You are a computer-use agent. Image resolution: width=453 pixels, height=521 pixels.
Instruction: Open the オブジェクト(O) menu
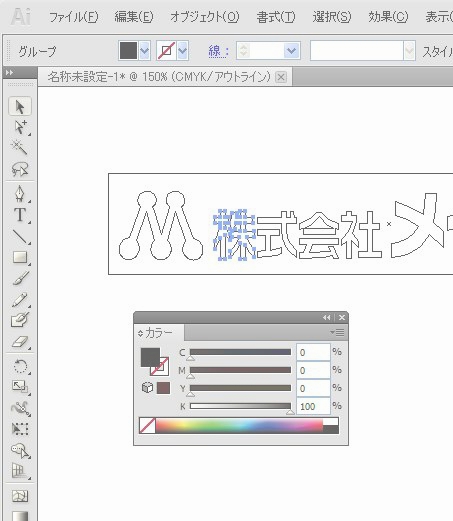[x=205, y=17]
